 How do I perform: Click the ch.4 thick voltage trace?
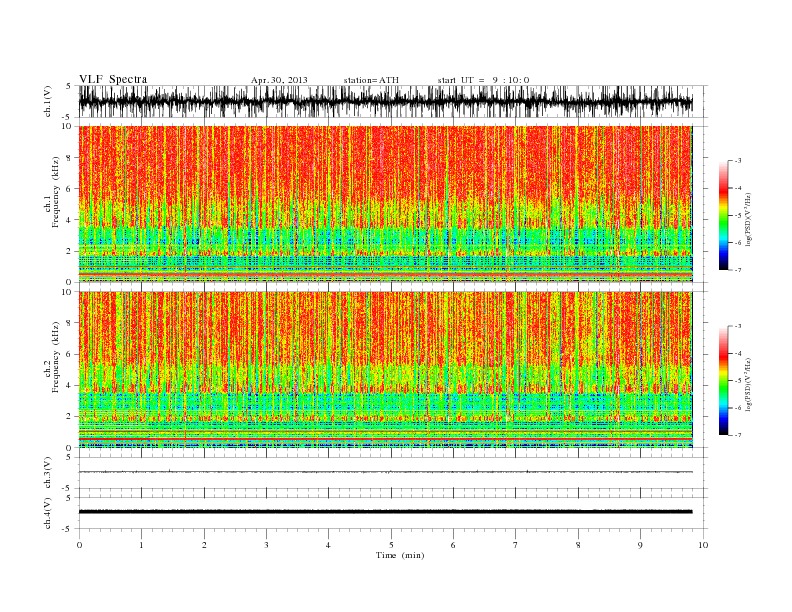[385, 512]
